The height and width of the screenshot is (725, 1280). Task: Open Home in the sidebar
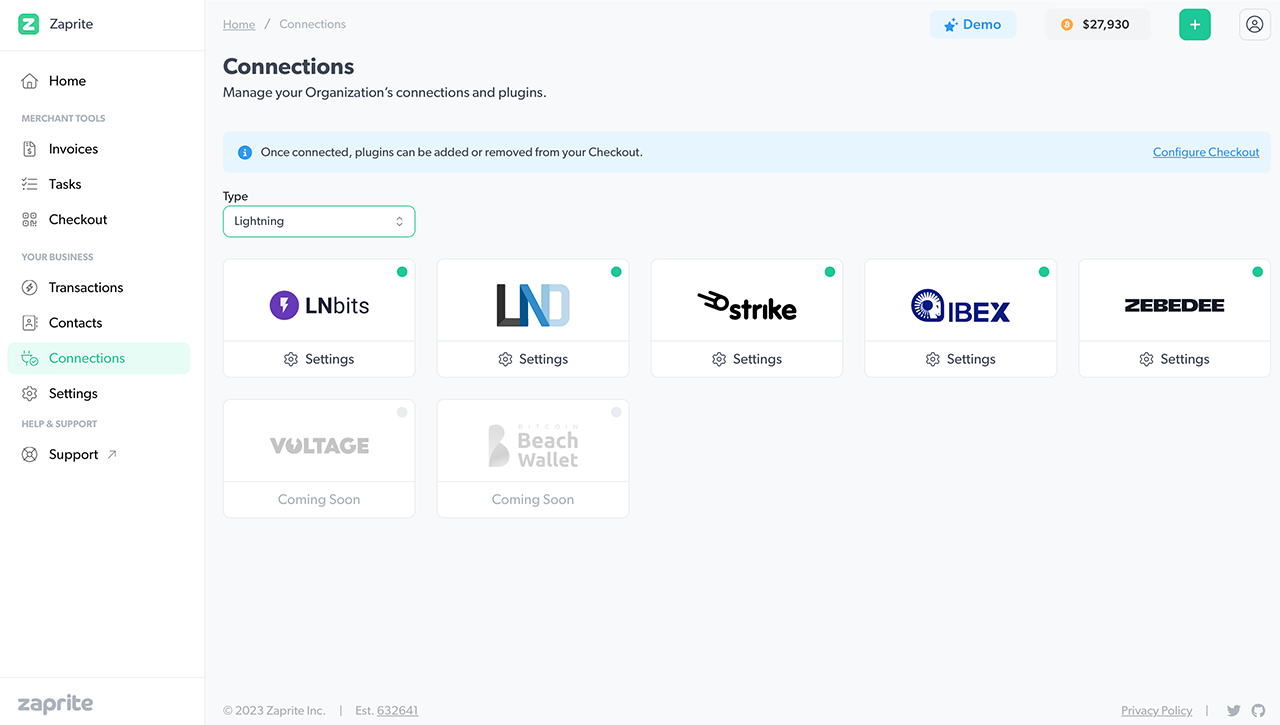[x=98, y=81]
